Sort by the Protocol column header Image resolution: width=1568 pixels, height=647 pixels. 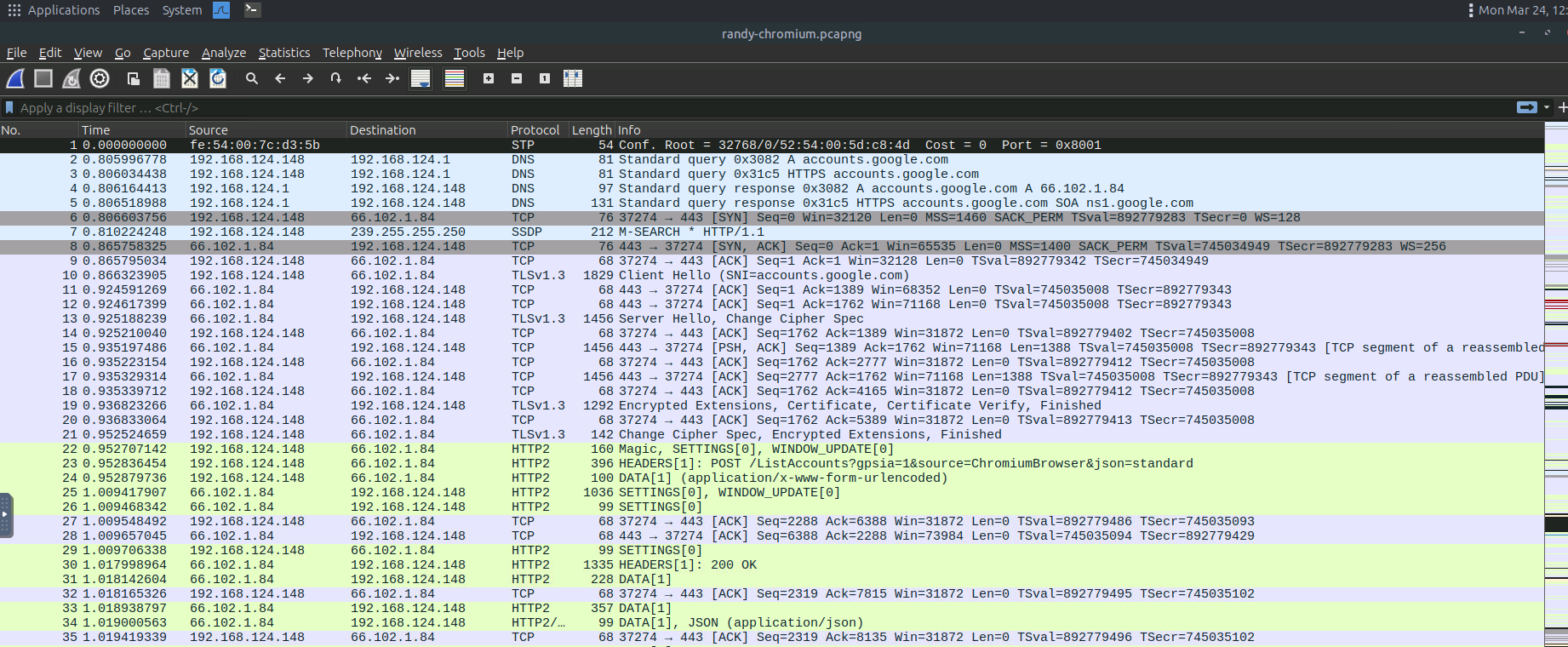click(x=539, y=130)
